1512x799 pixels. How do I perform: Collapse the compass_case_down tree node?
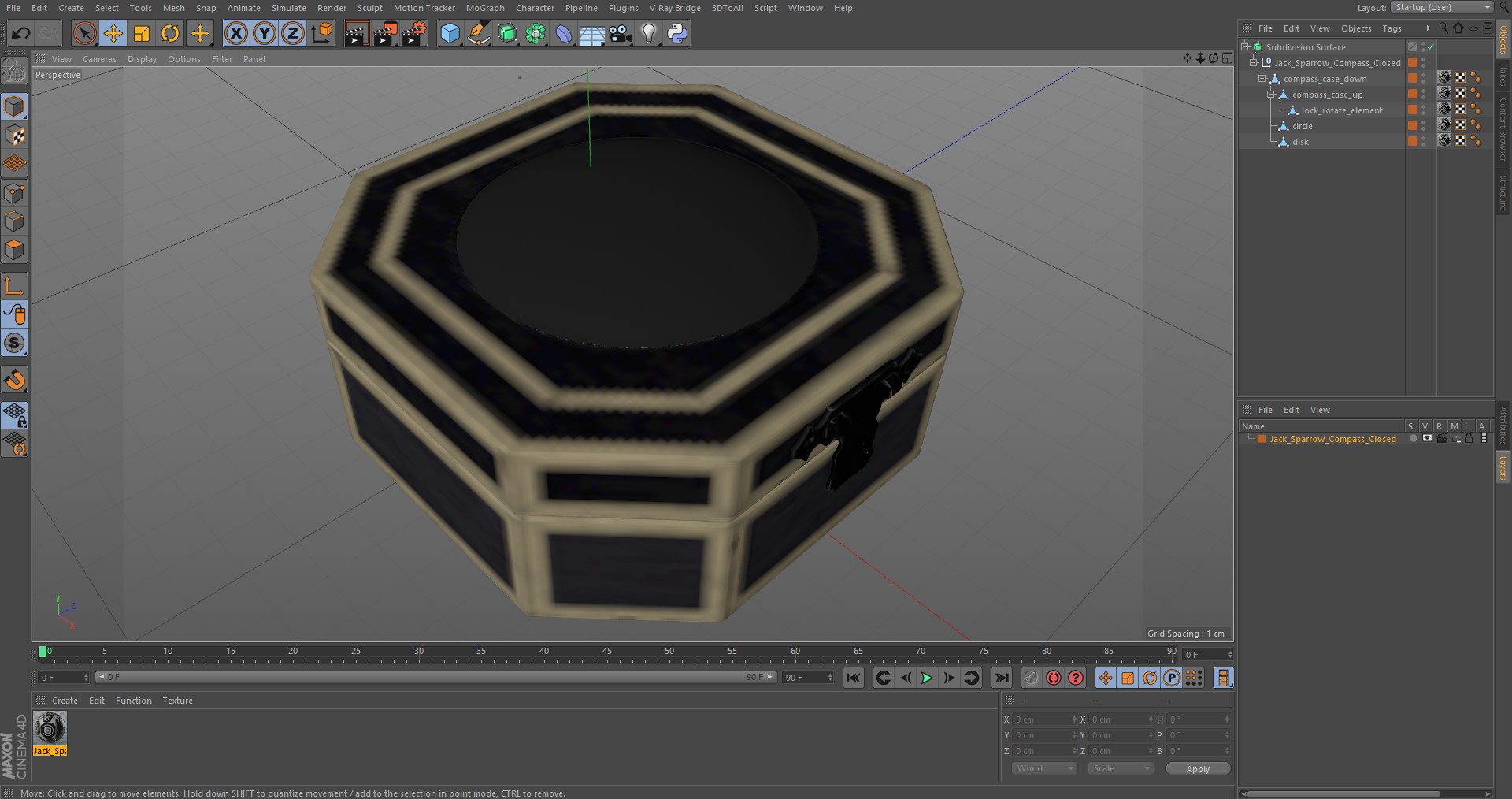[1262, 79]
